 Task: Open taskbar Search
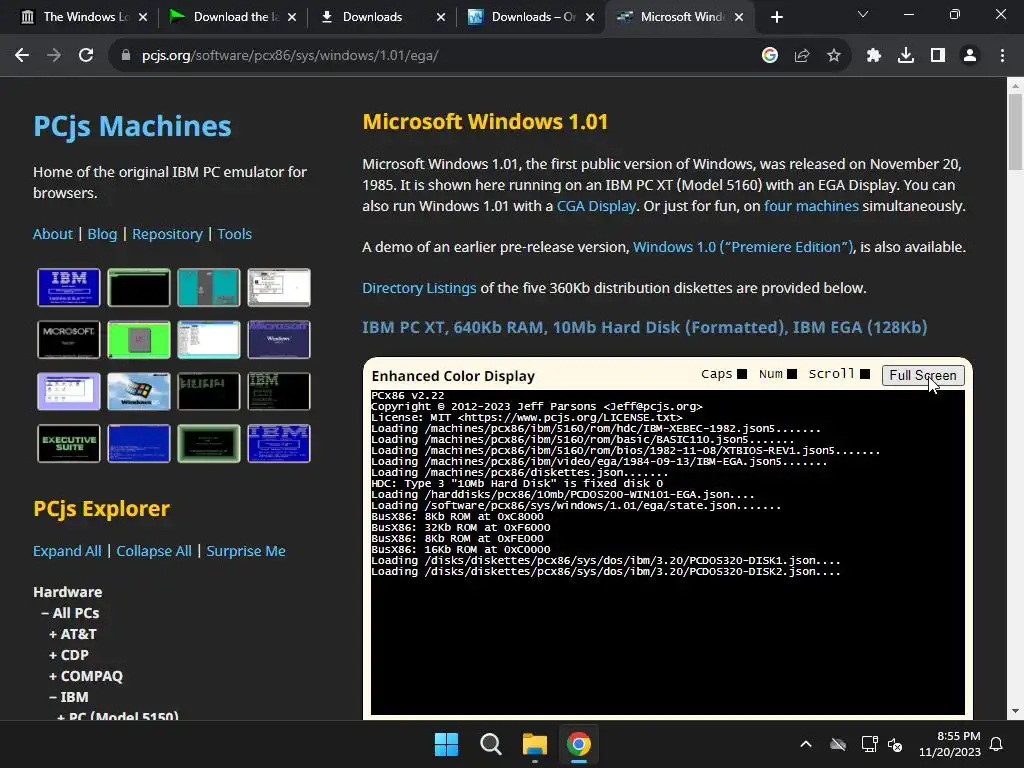[x=490, y=744]
